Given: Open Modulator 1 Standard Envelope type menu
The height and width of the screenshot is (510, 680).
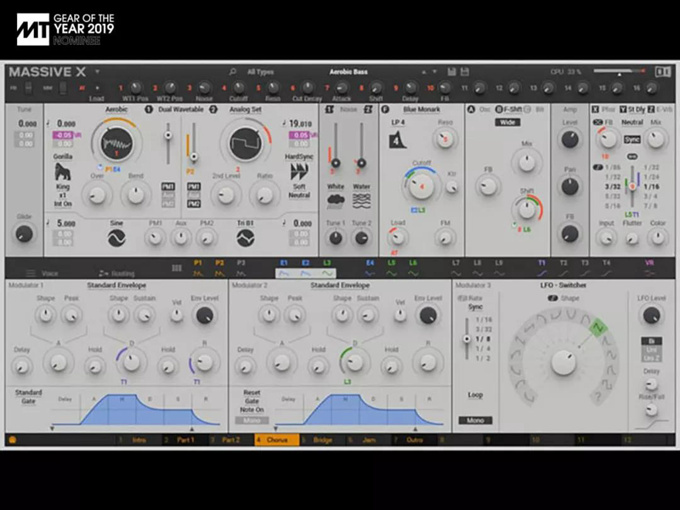Looking at the screenshot, I should tap(116, 285).
